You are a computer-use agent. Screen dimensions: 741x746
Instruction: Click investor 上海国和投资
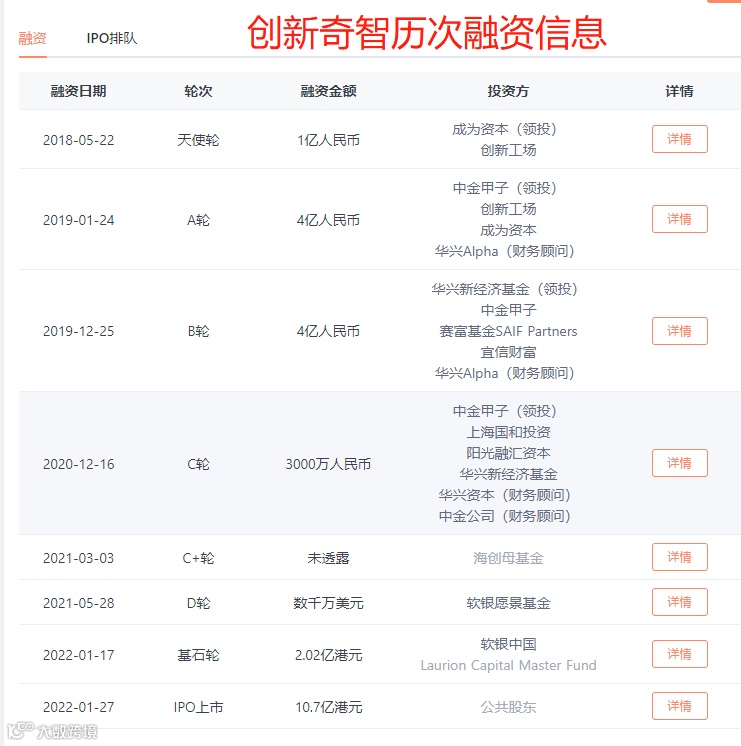[508, 432]
